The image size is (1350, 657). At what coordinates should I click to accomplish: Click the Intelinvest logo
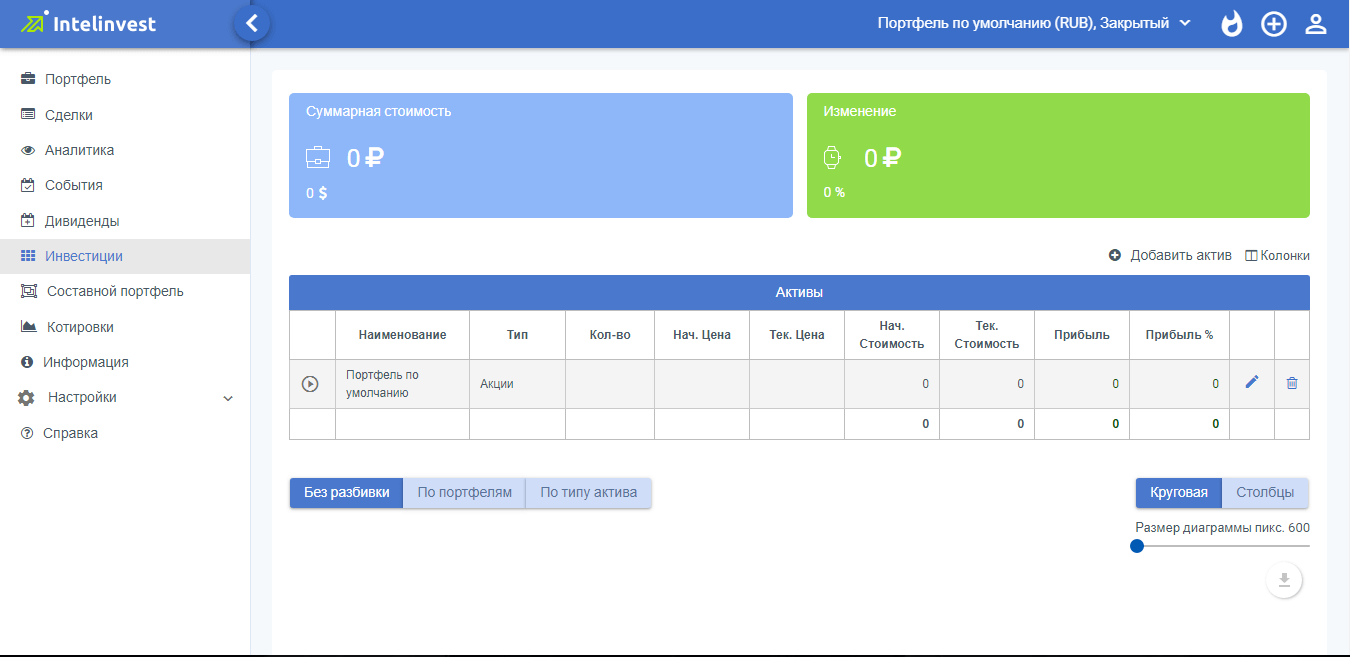click(90, 23)
